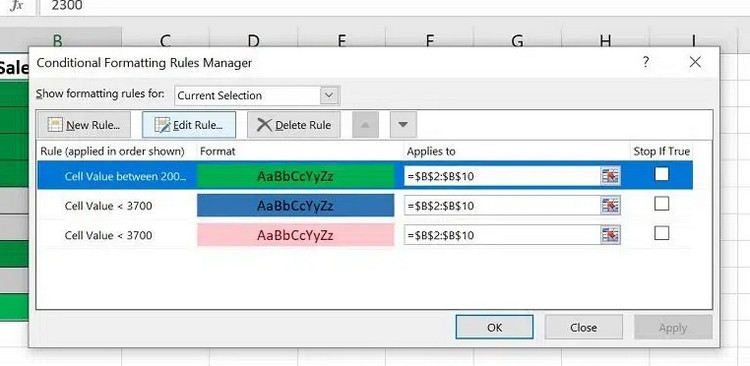Click the first rule's Applies to field

point(503,176)
